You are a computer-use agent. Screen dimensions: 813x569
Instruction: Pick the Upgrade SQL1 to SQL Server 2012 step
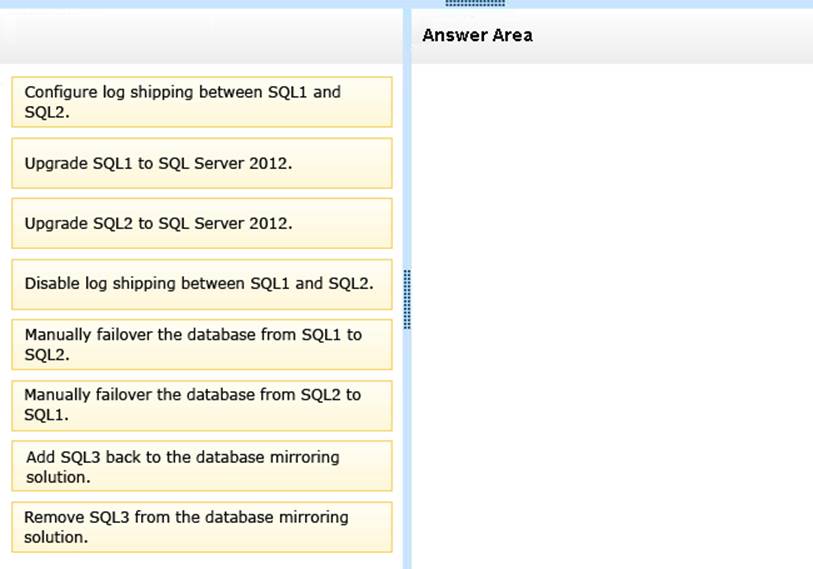point(201,163)
